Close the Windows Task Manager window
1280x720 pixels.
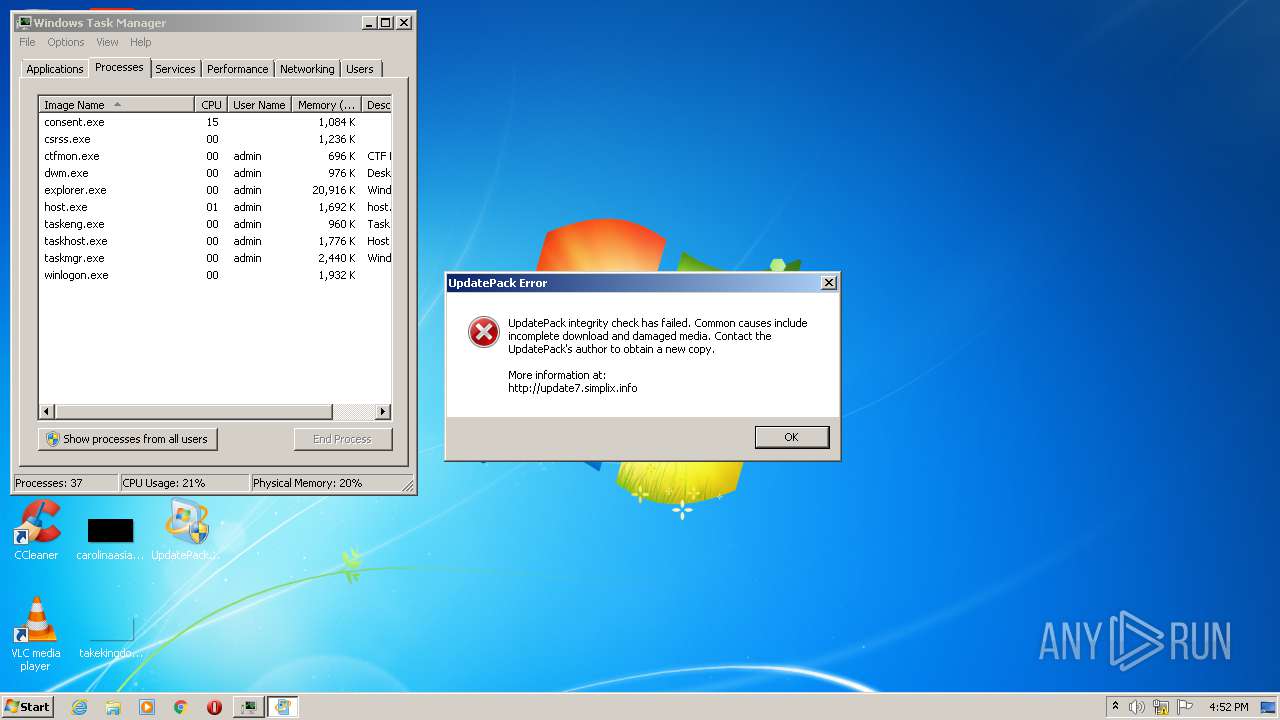click(404, 22)
